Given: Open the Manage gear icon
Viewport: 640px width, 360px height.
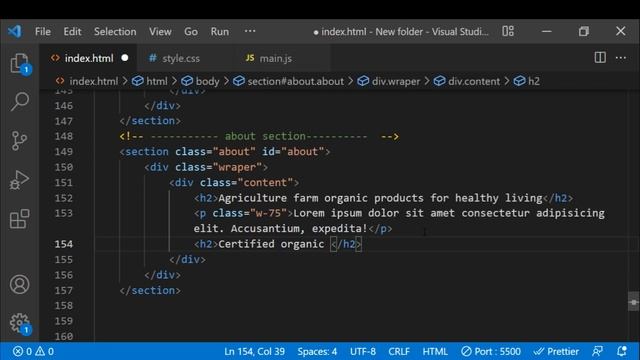Looking at the screenshot, I should (20, 323).
